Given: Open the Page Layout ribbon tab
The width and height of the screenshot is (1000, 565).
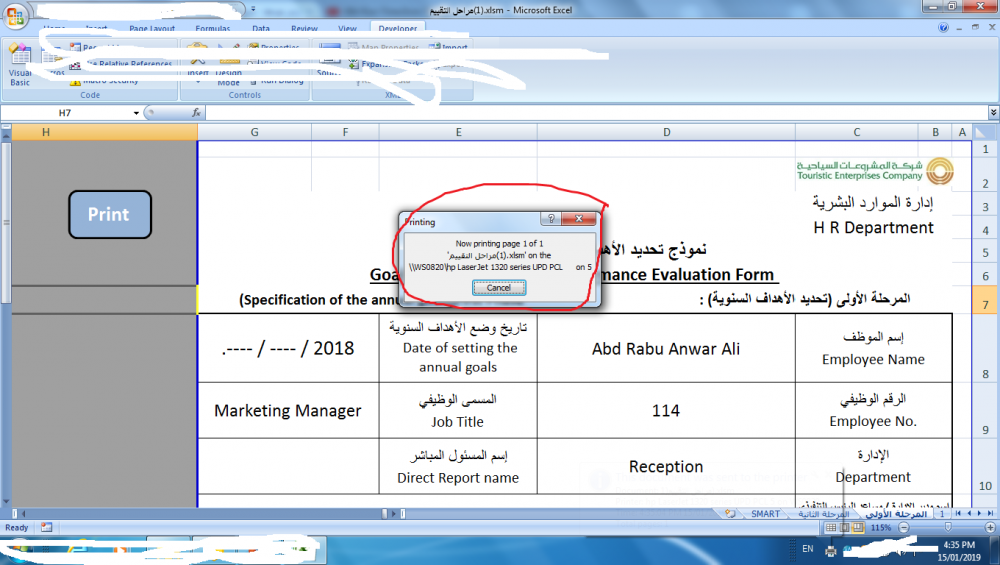Looking at the screenshot, I should 152,28.
